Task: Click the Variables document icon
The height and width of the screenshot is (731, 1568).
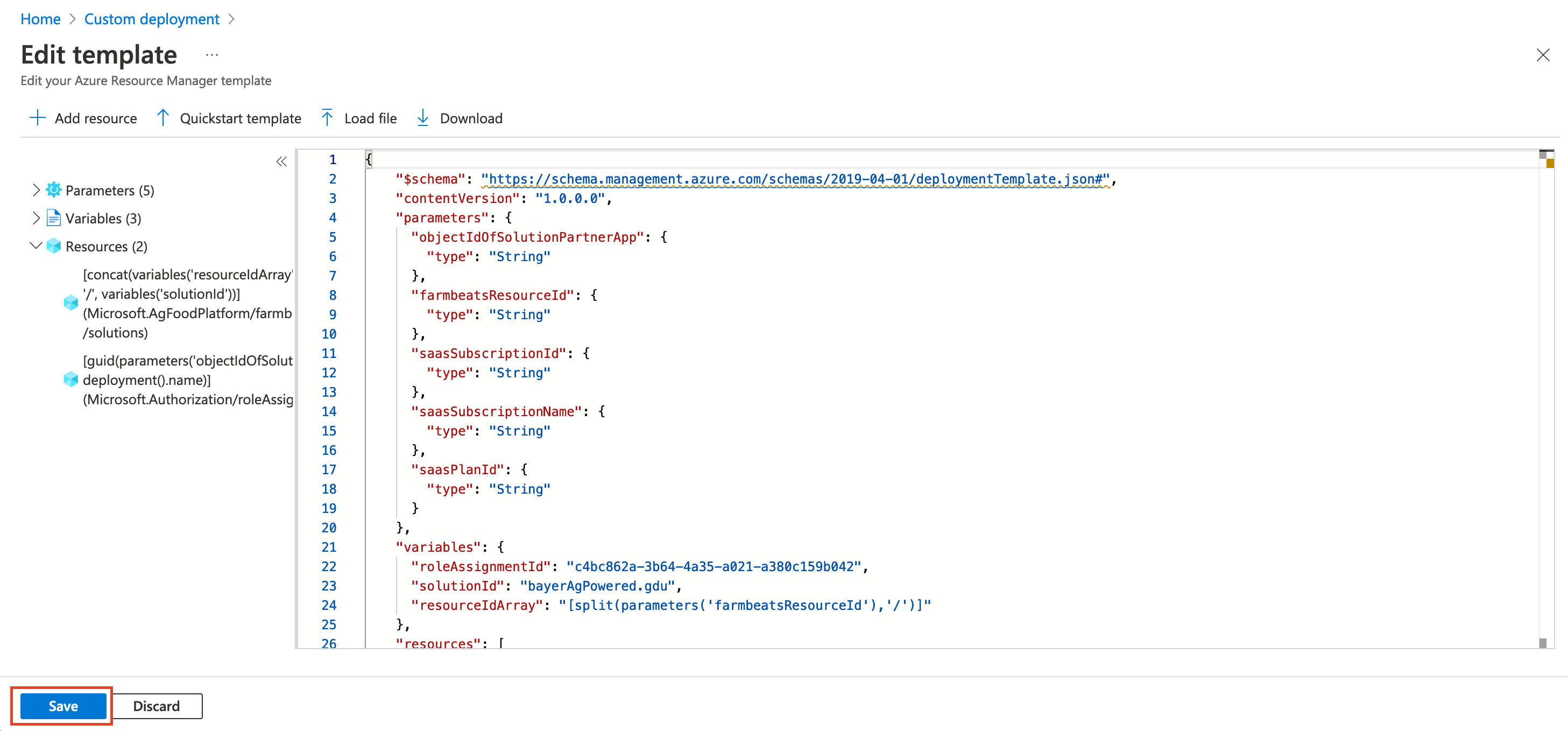Action: click(x=54, y=218)
